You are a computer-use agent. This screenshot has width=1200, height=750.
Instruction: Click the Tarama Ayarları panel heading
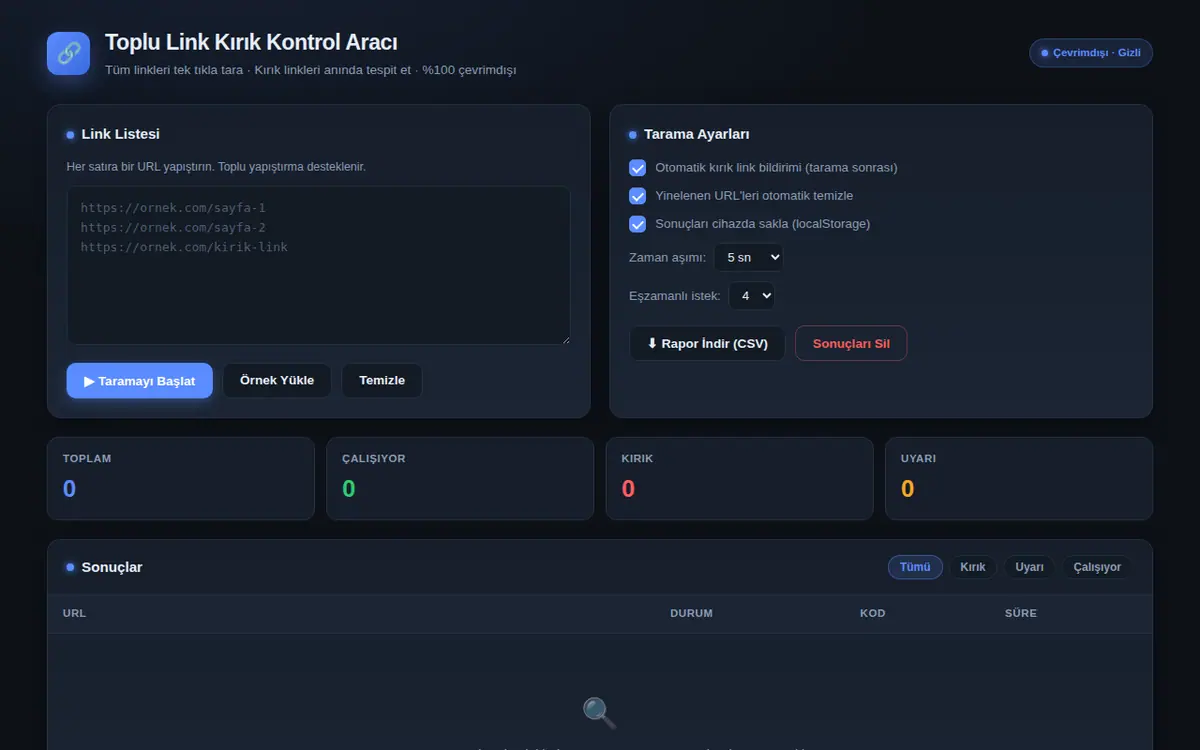(x=696, y=134)
